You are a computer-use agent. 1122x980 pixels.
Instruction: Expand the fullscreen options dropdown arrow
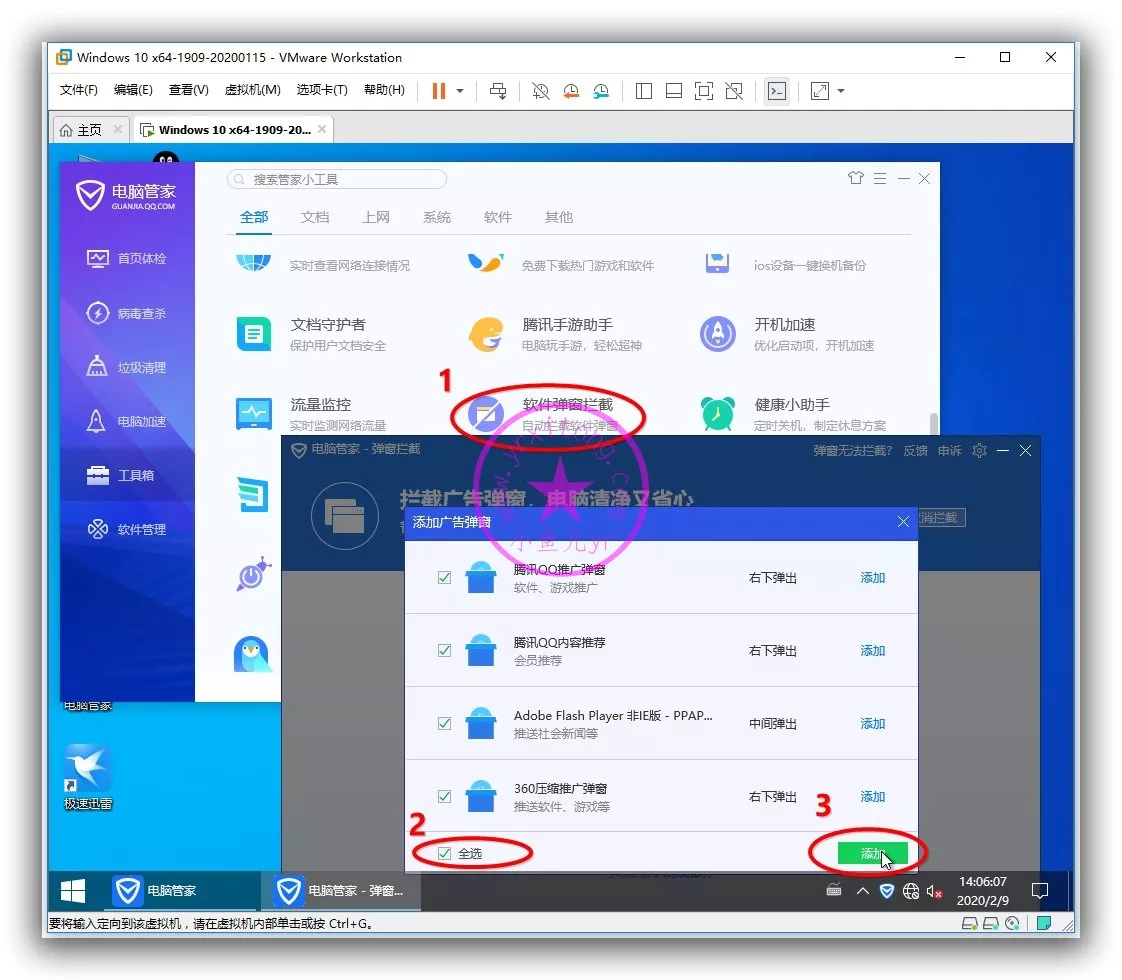pos(841,91)
